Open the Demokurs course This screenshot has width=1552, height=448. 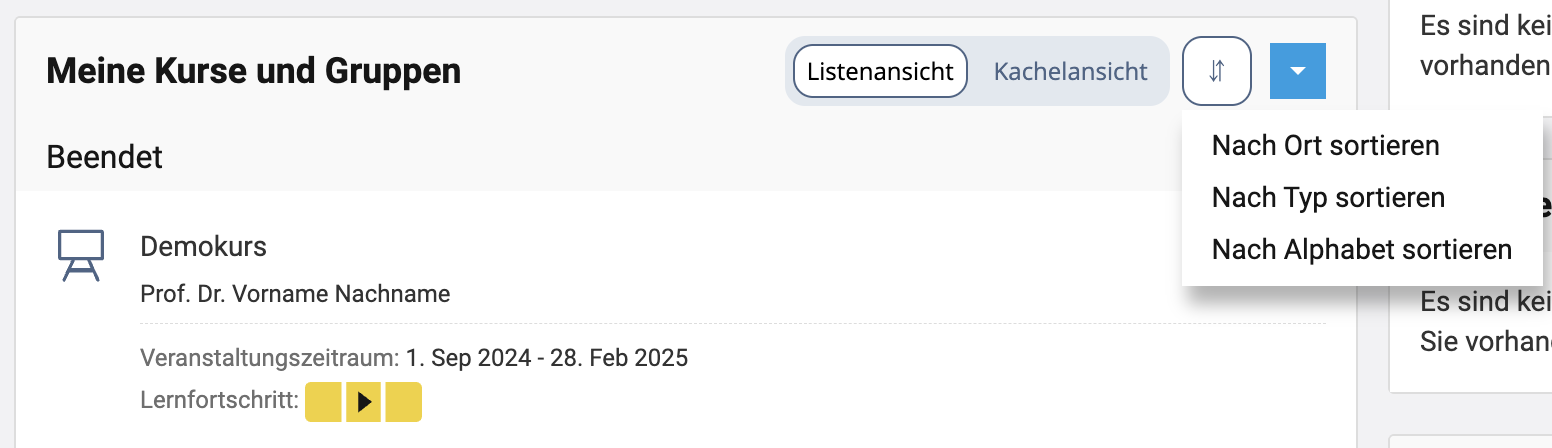(x=203, y=246)
